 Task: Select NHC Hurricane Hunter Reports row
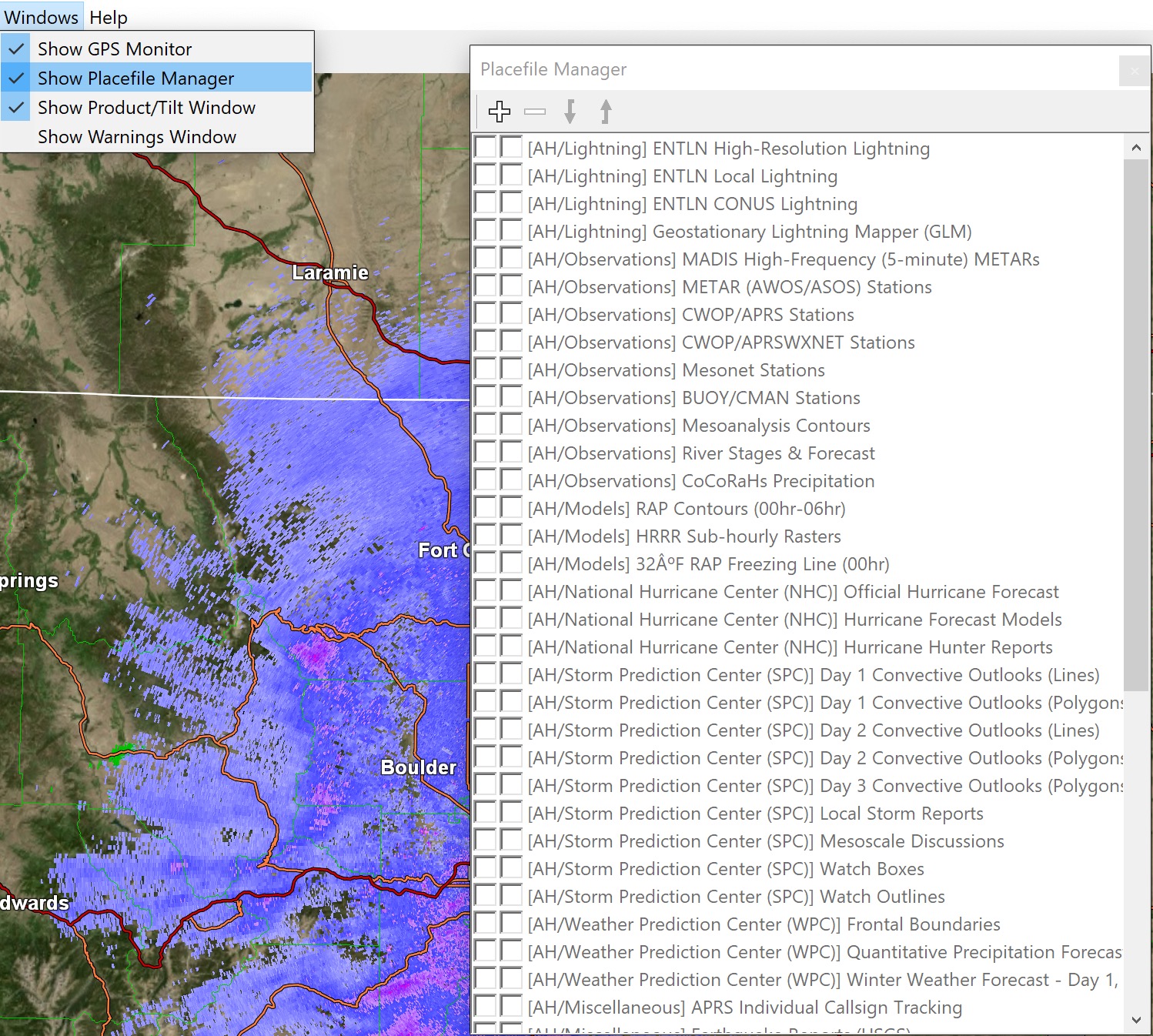click(797, 647)
